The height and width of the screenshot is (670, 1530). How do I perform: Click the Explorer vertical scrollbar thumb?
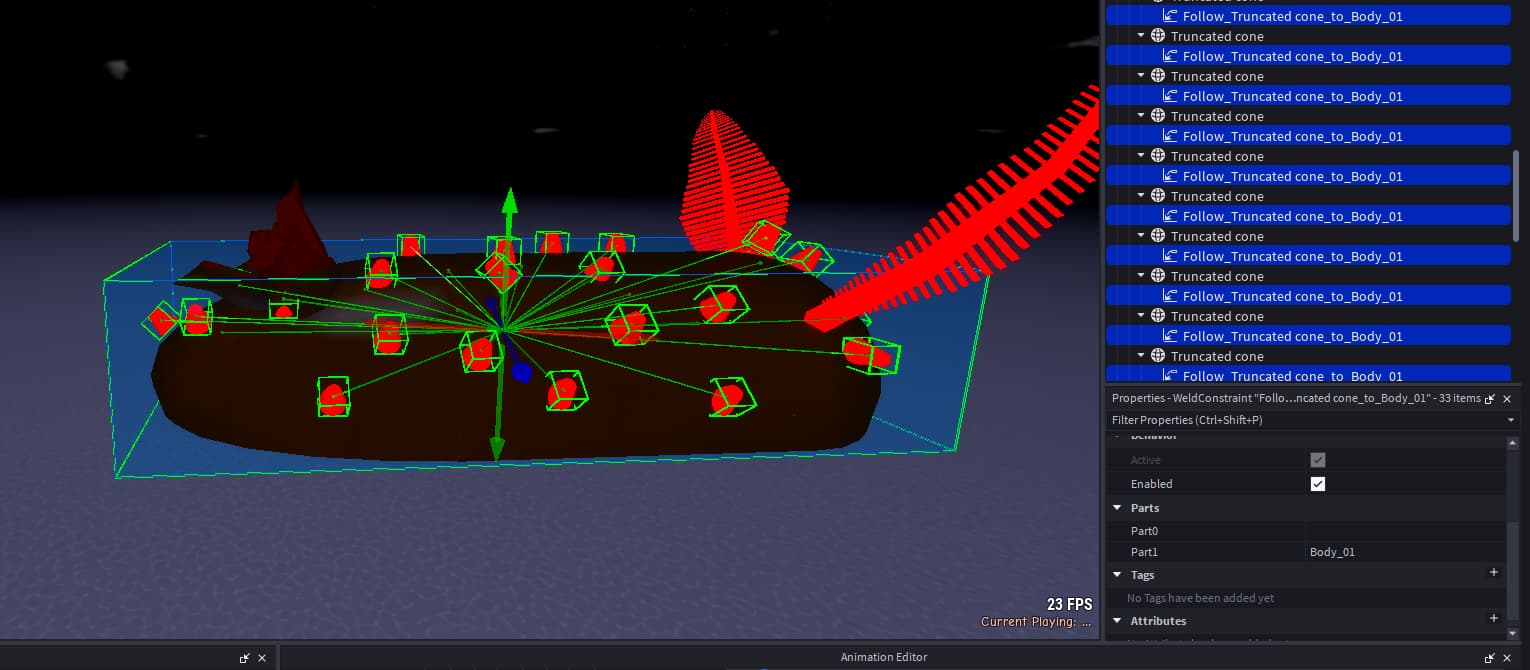1516,196
